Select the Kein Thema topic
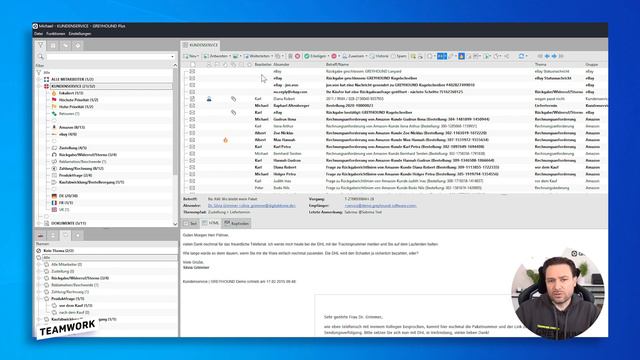Viewport: 640px width, 360px height. tap(58, 251)
